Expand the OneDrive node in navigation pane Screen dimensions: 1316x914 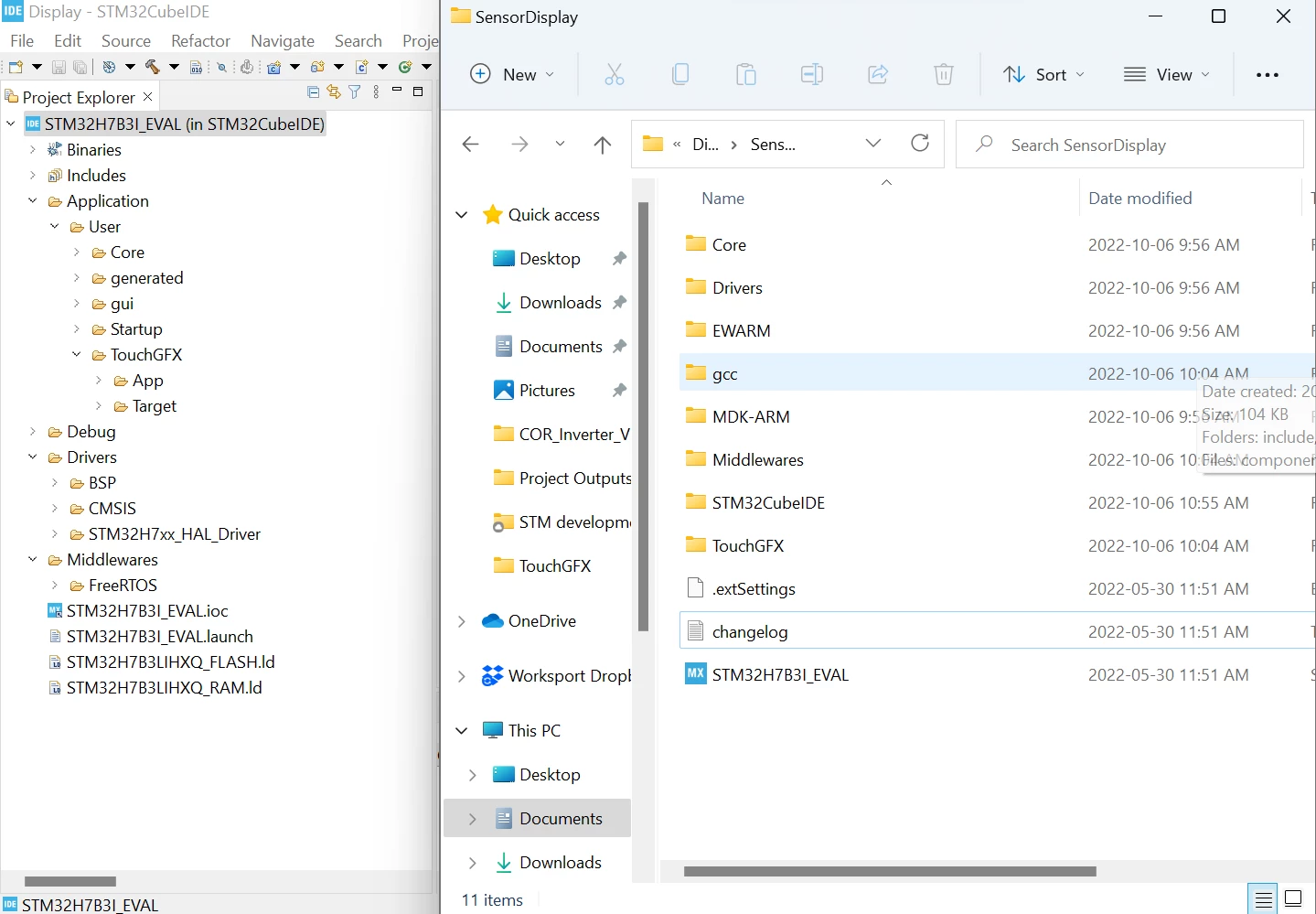462,621
